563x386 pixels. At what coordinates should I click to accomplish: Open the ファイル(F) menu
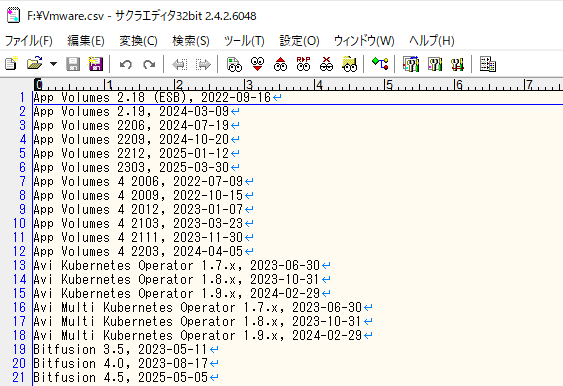click(29, 41)
